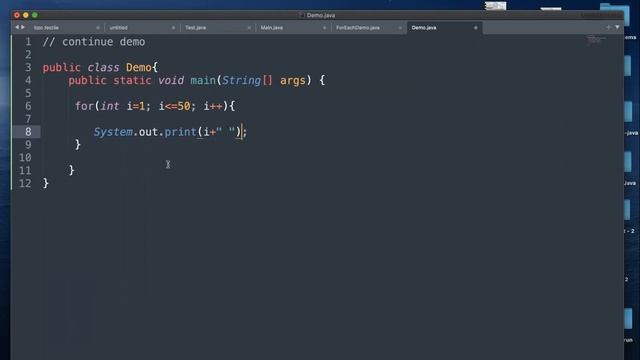Click 'String' type on line 4
The image size is (640, 360).
pos(241,80)
